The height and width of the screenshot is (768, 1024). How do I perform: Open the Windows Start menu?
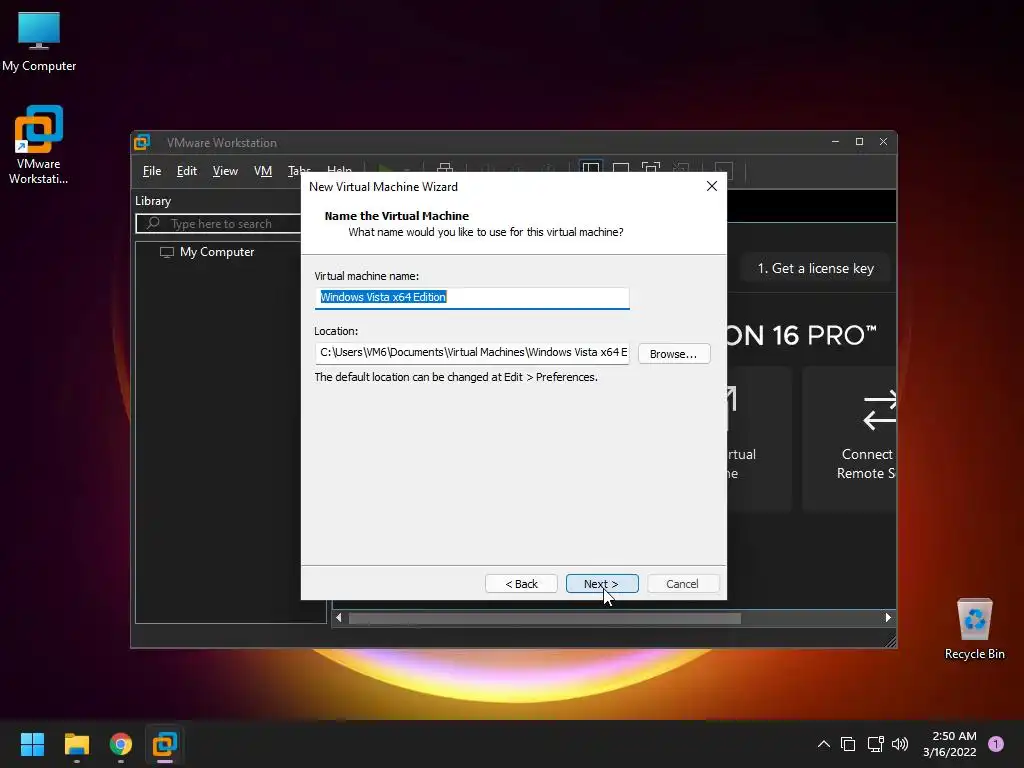pyautogui.click(x=32, y=744)
